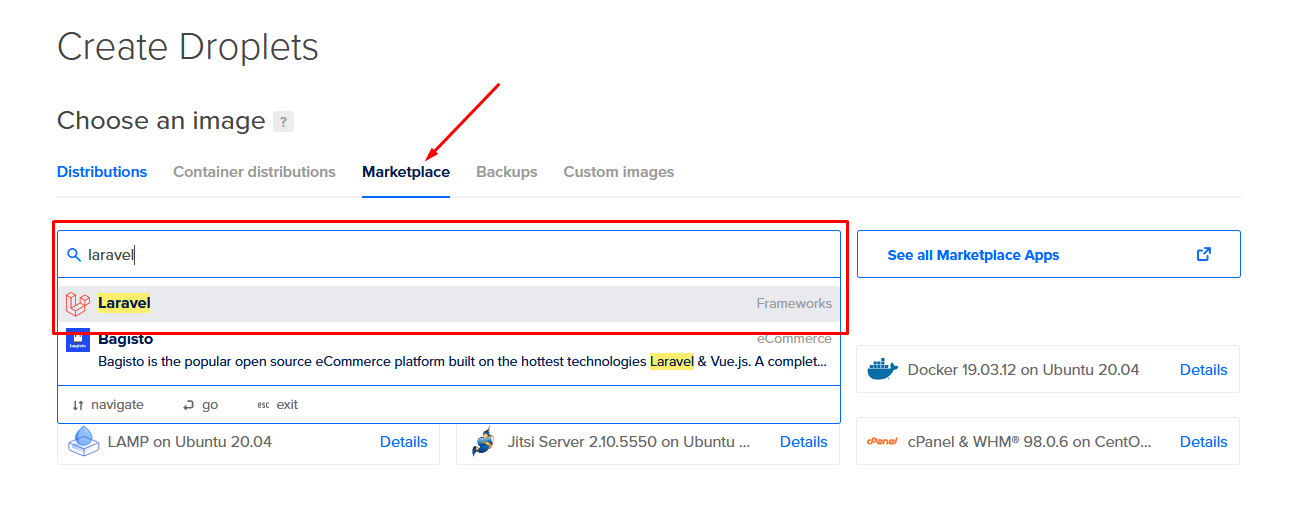Select the Marketplace tab
The image size is (1296, 522).
406,172
